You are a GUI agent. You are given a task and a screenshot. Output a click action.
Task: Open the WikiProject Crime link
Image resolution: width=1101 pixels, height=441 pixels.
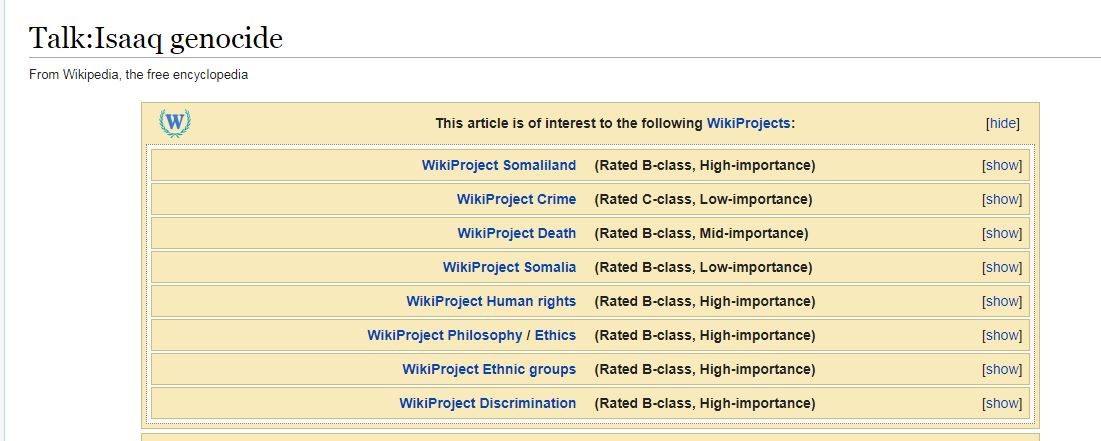click(516, 199)
